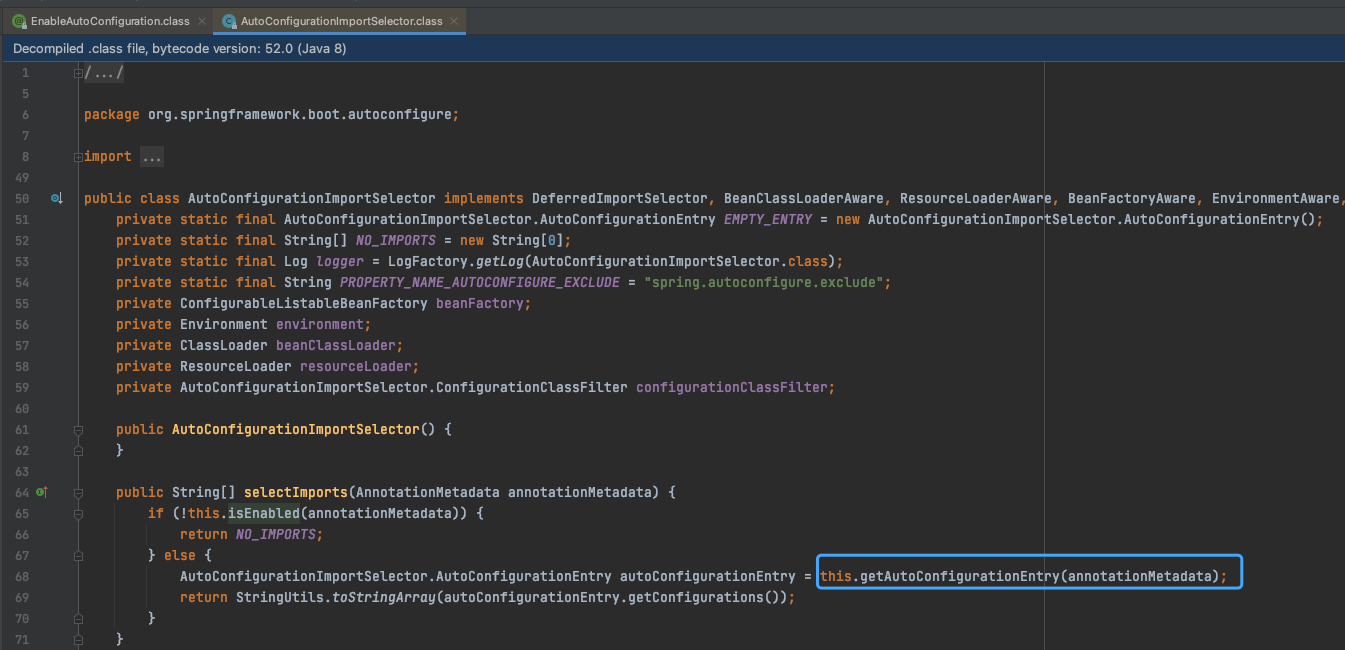Close the AutoConfigurationImportSelector.class tab

point(453,21)
